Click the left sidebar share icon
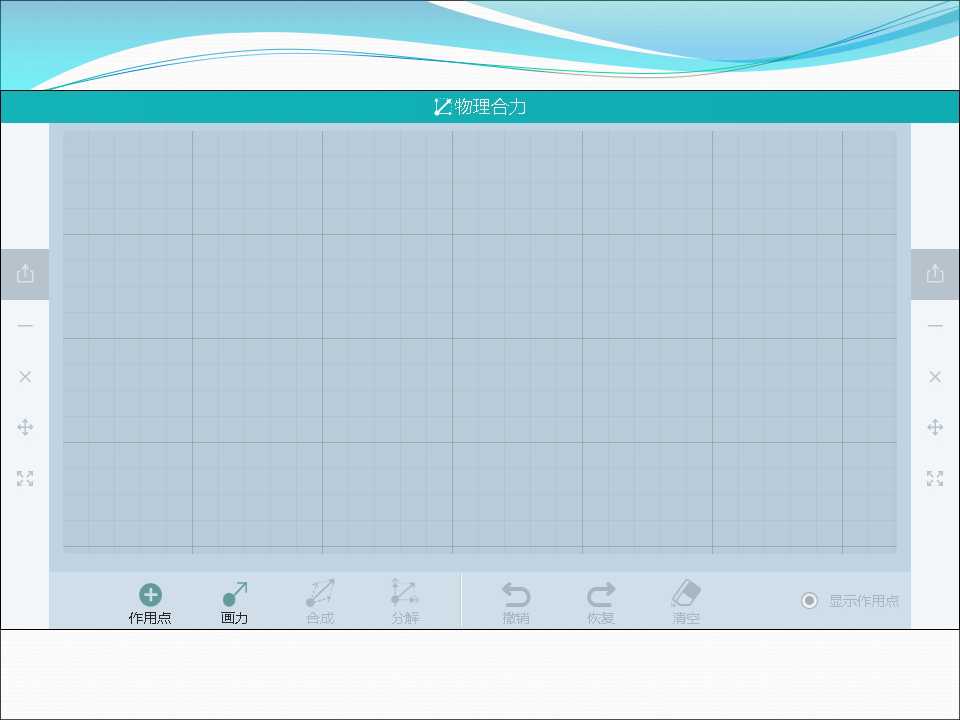Screen dimensions: 960x720 point(25,274)
